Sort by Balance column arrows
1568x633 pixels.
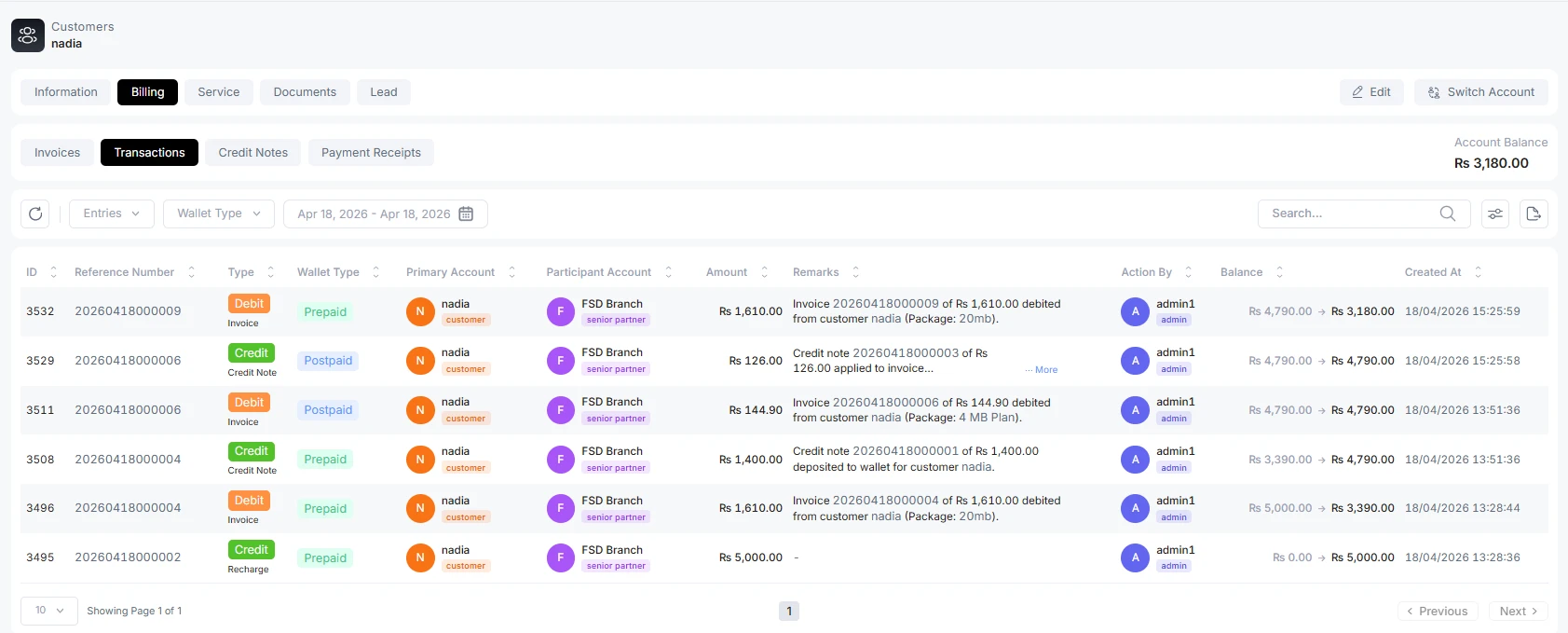click(x=1279, y=272)
